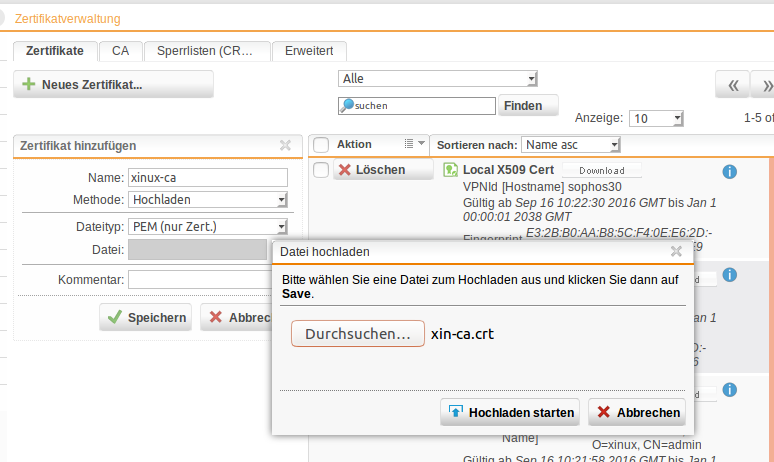Image resolution: width=774 pixels, height=462 pixels.
Task: Open the Aktion list menu
Action: [415, 144]
